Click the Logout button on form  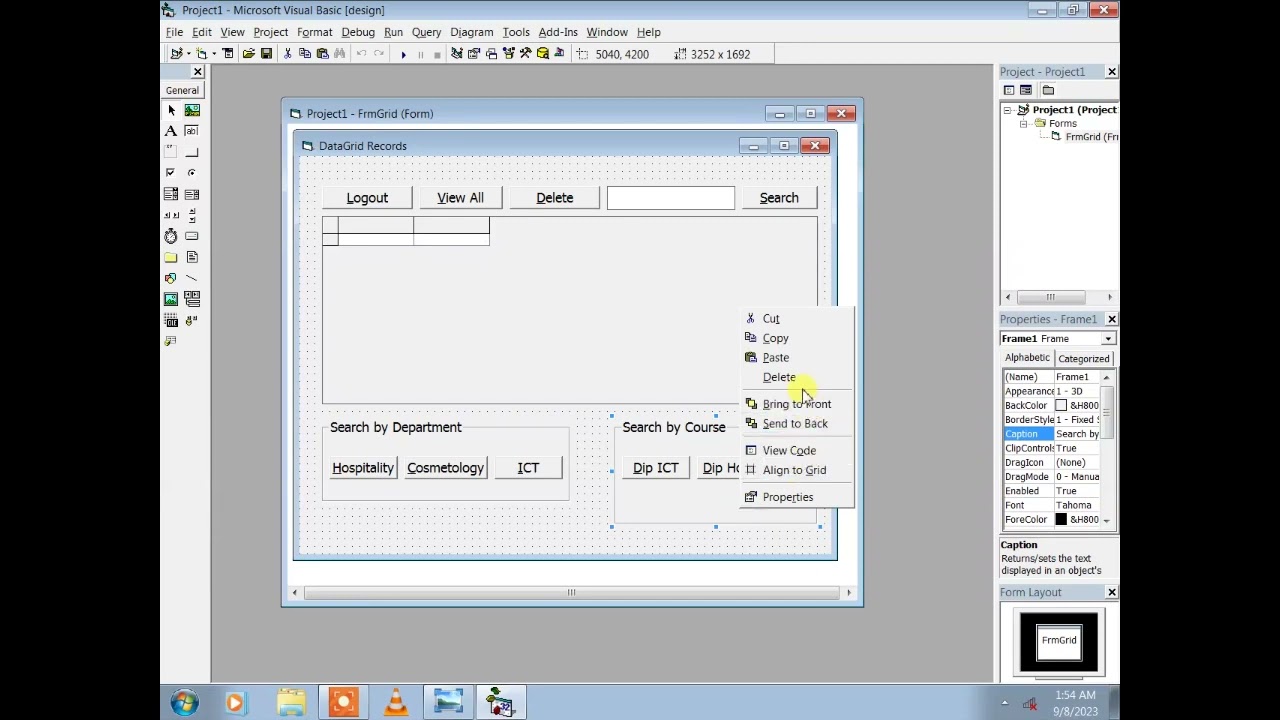(367, 198)
